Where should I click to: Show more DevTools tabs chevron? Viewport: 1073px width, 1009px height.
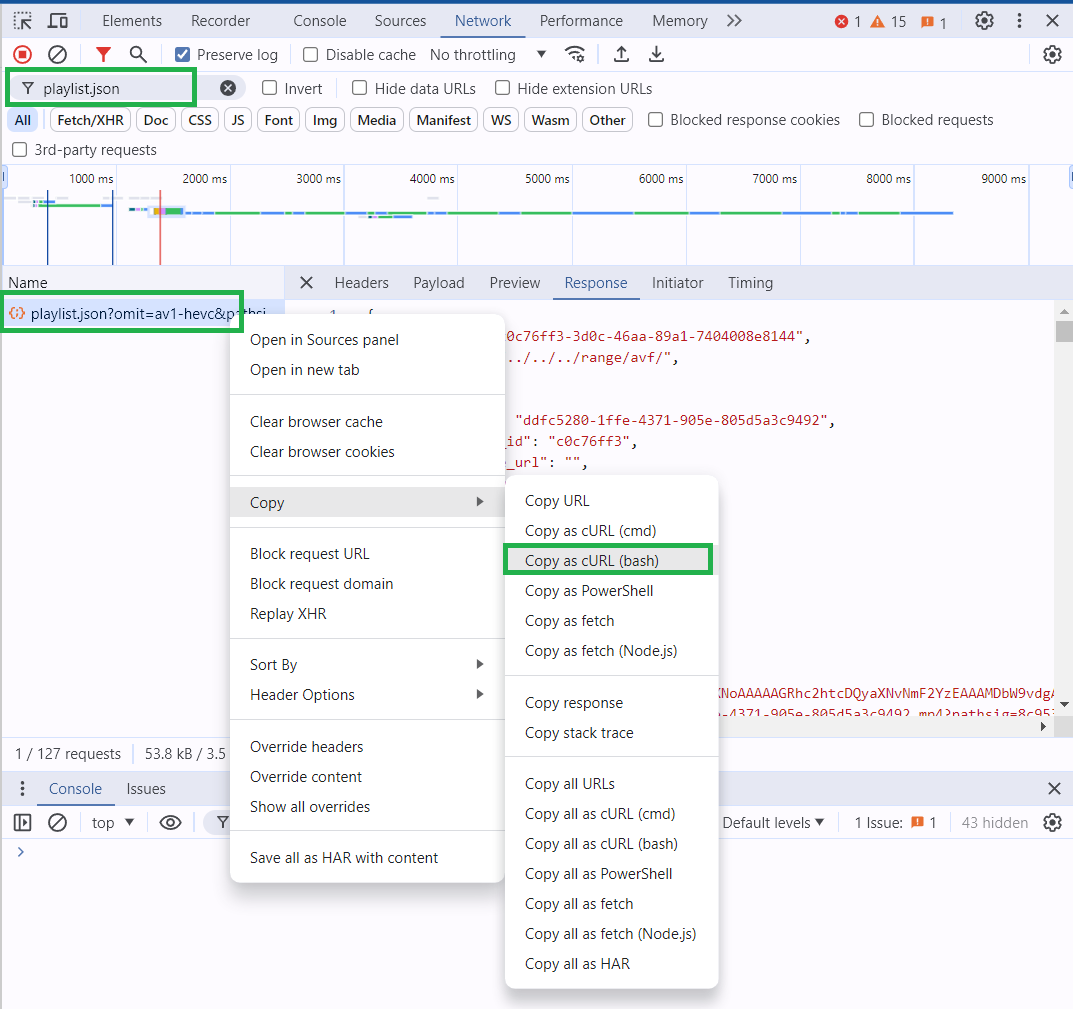[734, 21]
